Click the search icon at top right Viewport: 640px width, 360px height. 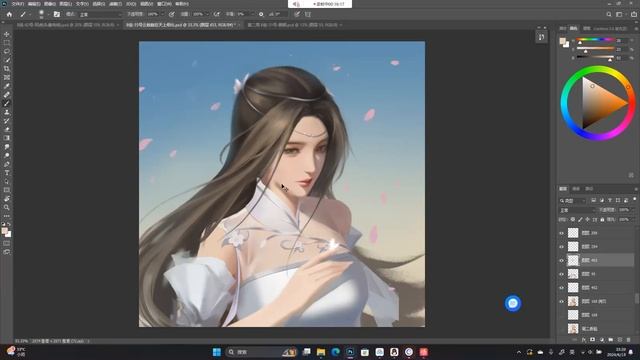click(609, 14)
